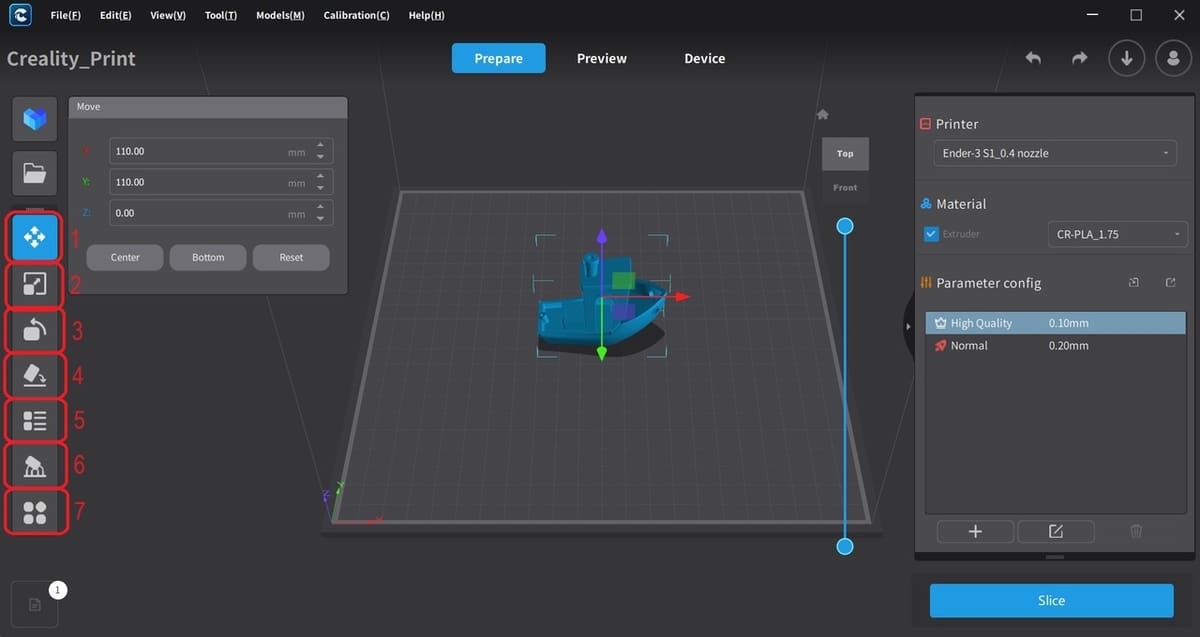Click the Undo arrow icon
This screenshot has height=637, width=1200.
pyautogui.click(x=1033, y=58)
